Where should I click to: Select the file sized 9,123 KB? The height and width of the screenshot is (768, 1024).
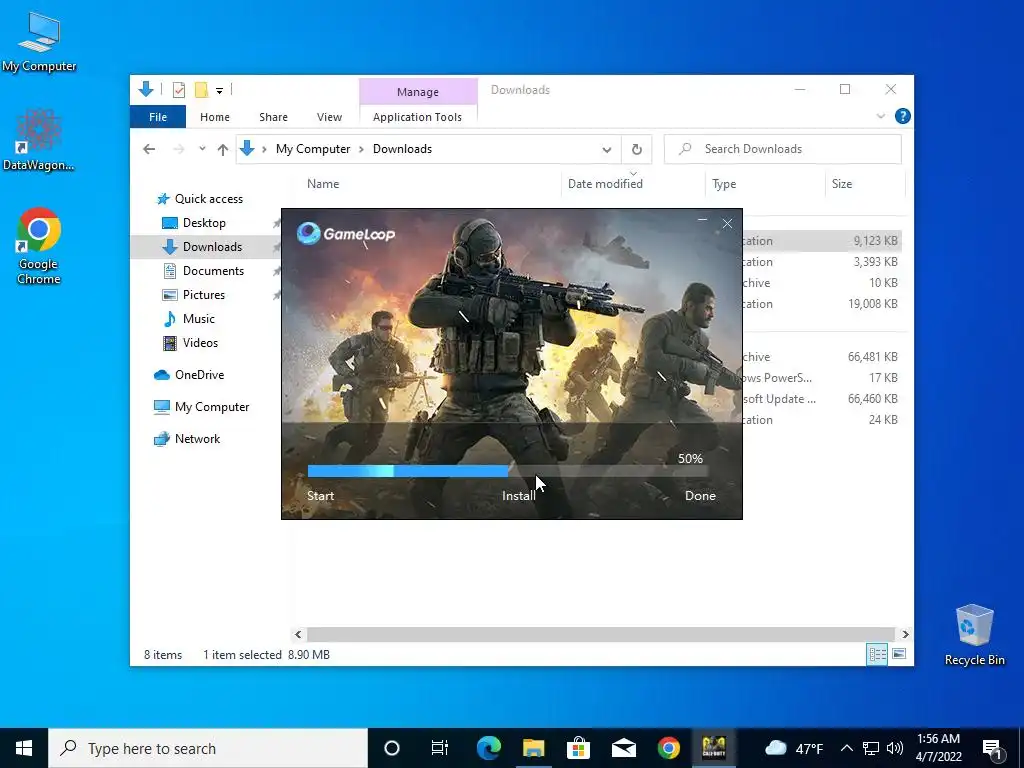tap(822, 241)
